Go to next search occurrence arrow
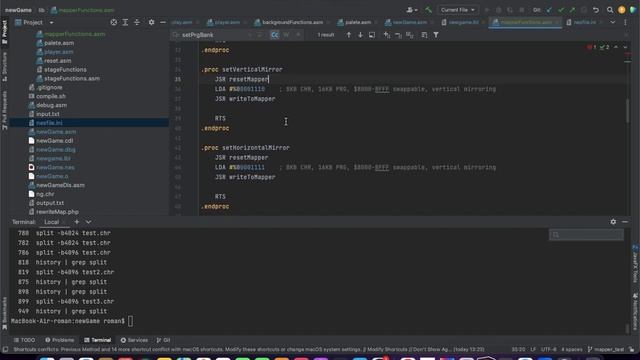Image resolution: width=640 pixels, height=360 pixels. click(360, 35)
